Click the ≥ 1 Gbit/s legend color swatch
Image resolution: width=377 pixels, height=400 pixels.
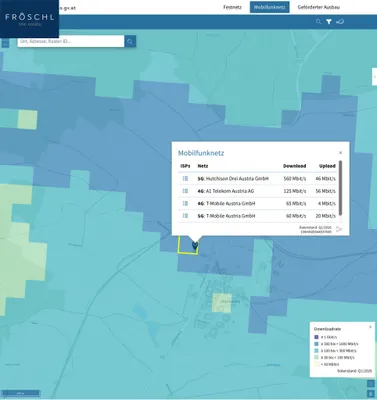[316, 337]
